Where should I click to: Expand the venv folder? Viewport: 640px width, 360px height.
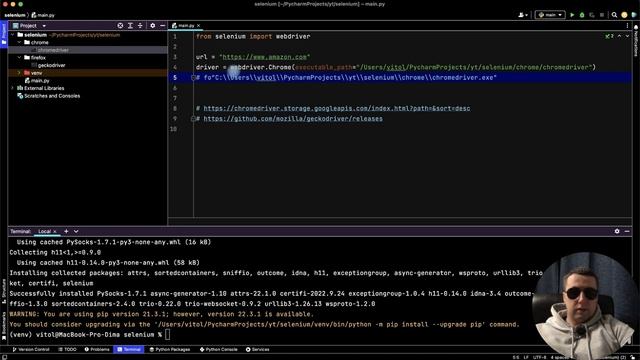tap(19, 73)
